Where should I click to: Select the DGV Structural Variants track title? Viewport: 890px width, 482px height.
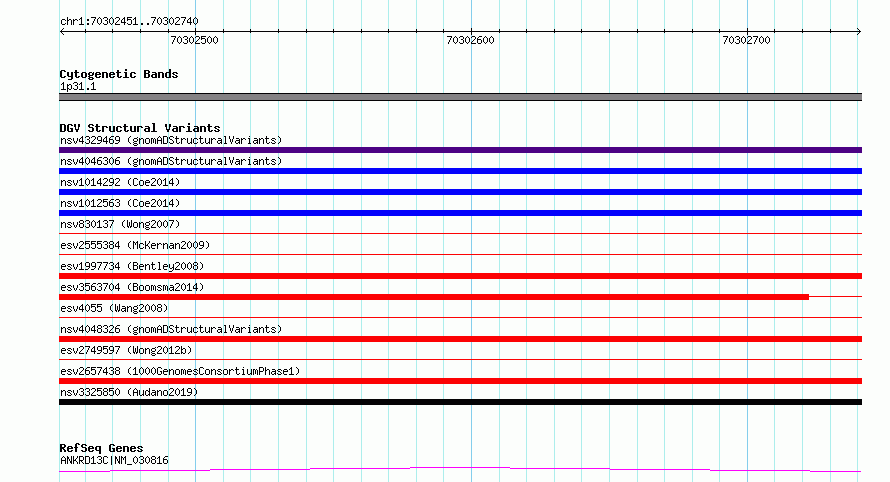pyautogui.click(x=140, y=128)
